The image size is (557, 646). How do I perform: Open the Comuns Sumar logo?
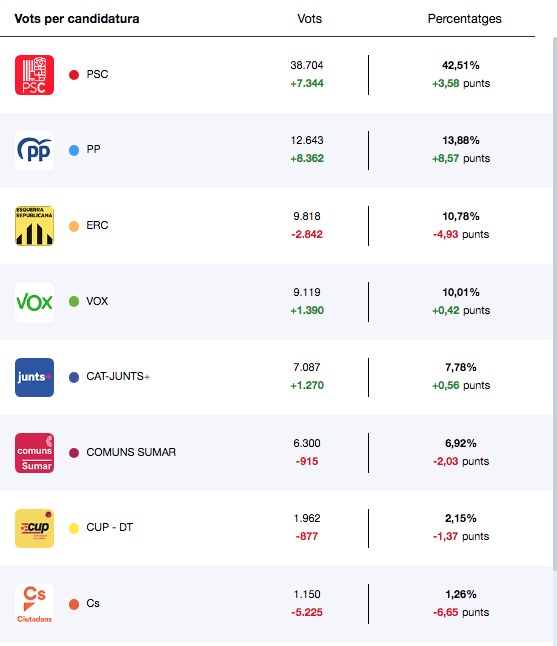coord(35,453)
